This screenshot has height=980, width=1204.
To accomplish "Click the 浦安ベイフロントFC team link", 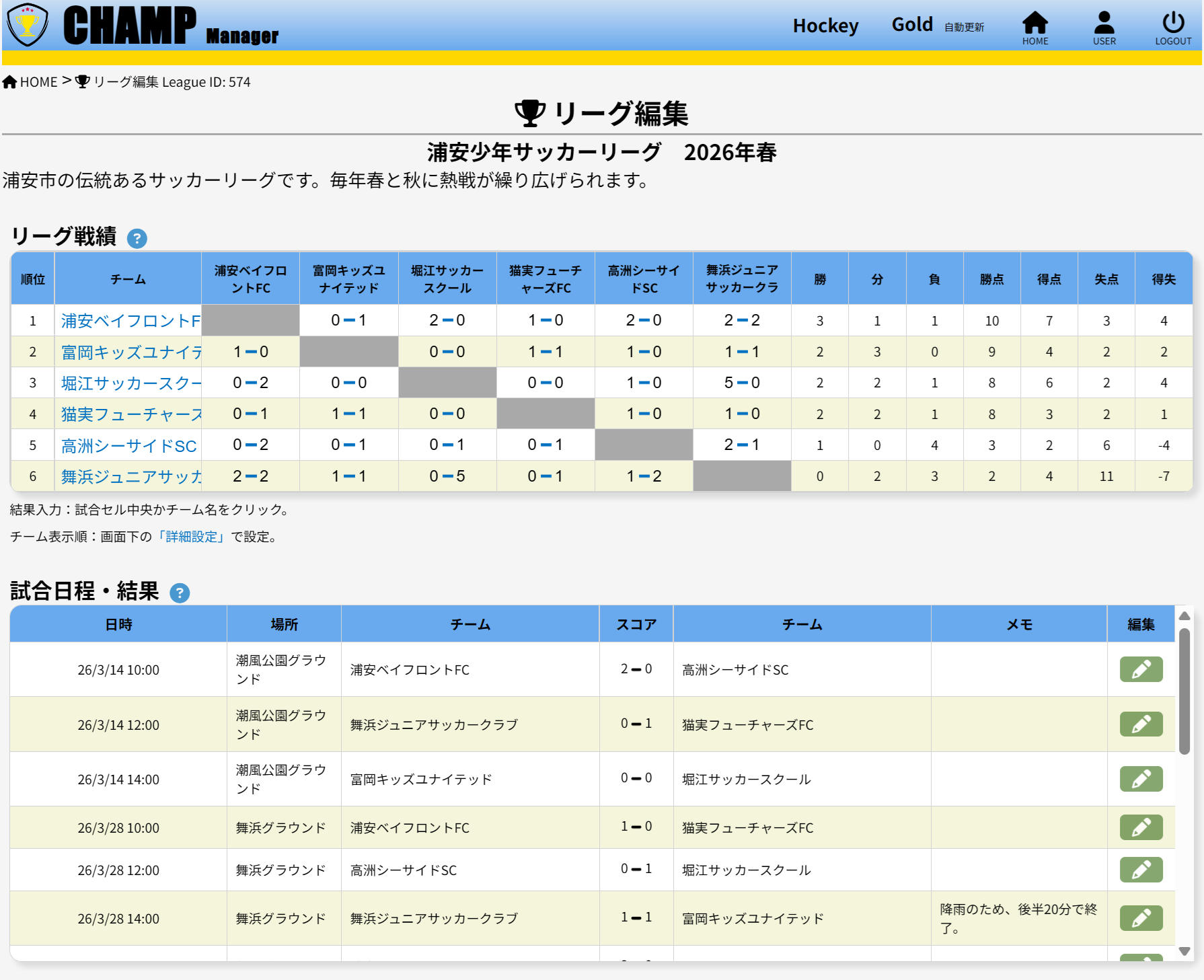I will tap(128, 321).
